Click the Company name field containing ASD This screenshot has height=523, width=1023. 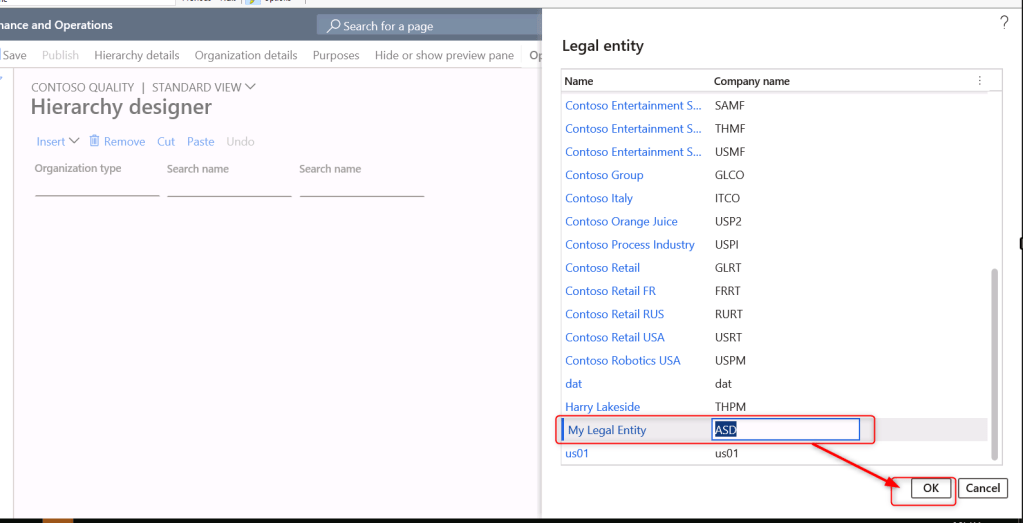pyautogui.click(x=785, y=430)
